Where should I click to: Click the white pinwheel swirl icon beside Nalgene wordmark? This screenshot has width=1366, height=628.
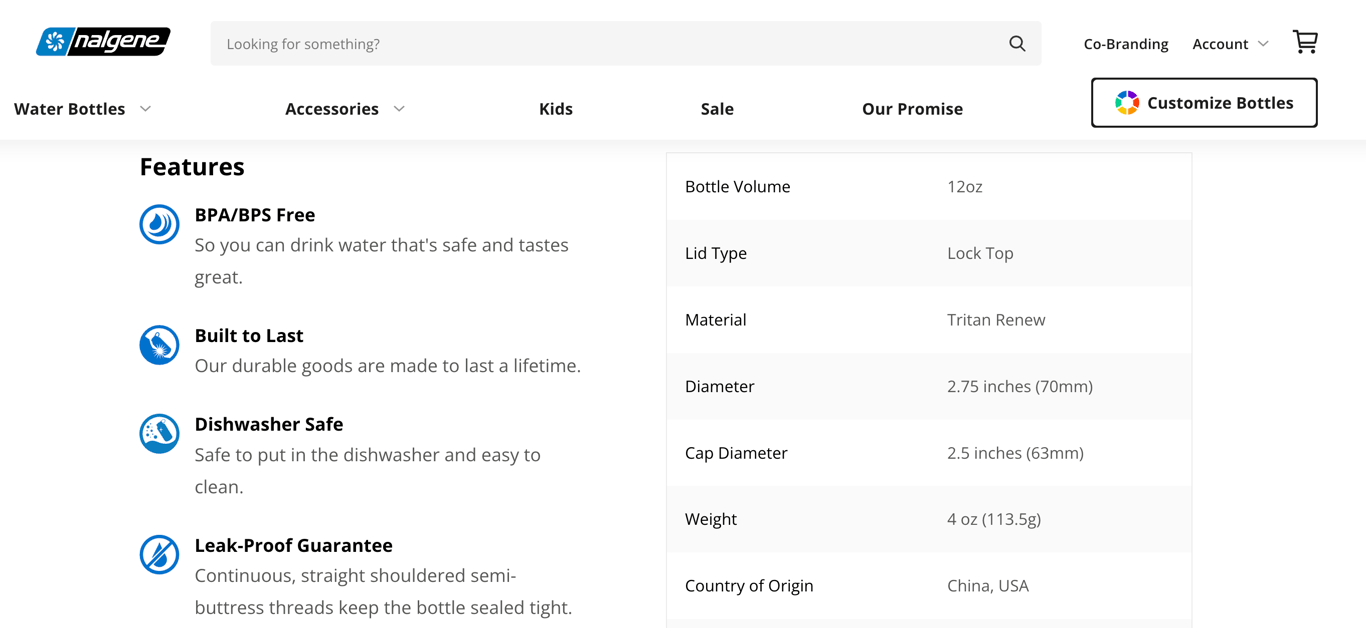[55, 41]
